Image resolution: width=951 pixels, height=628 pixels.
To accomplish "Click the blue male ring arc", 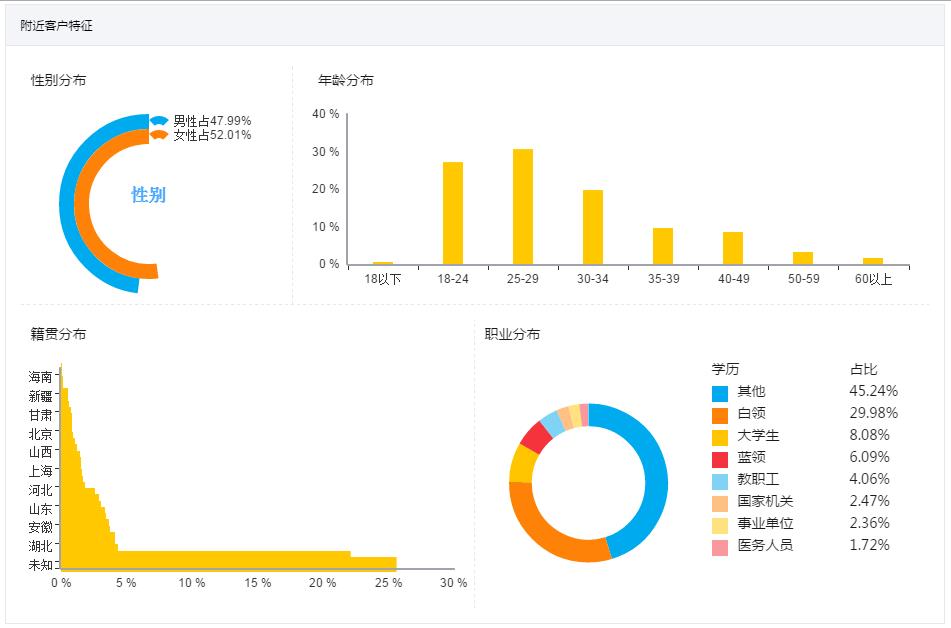I will point(68,206).
